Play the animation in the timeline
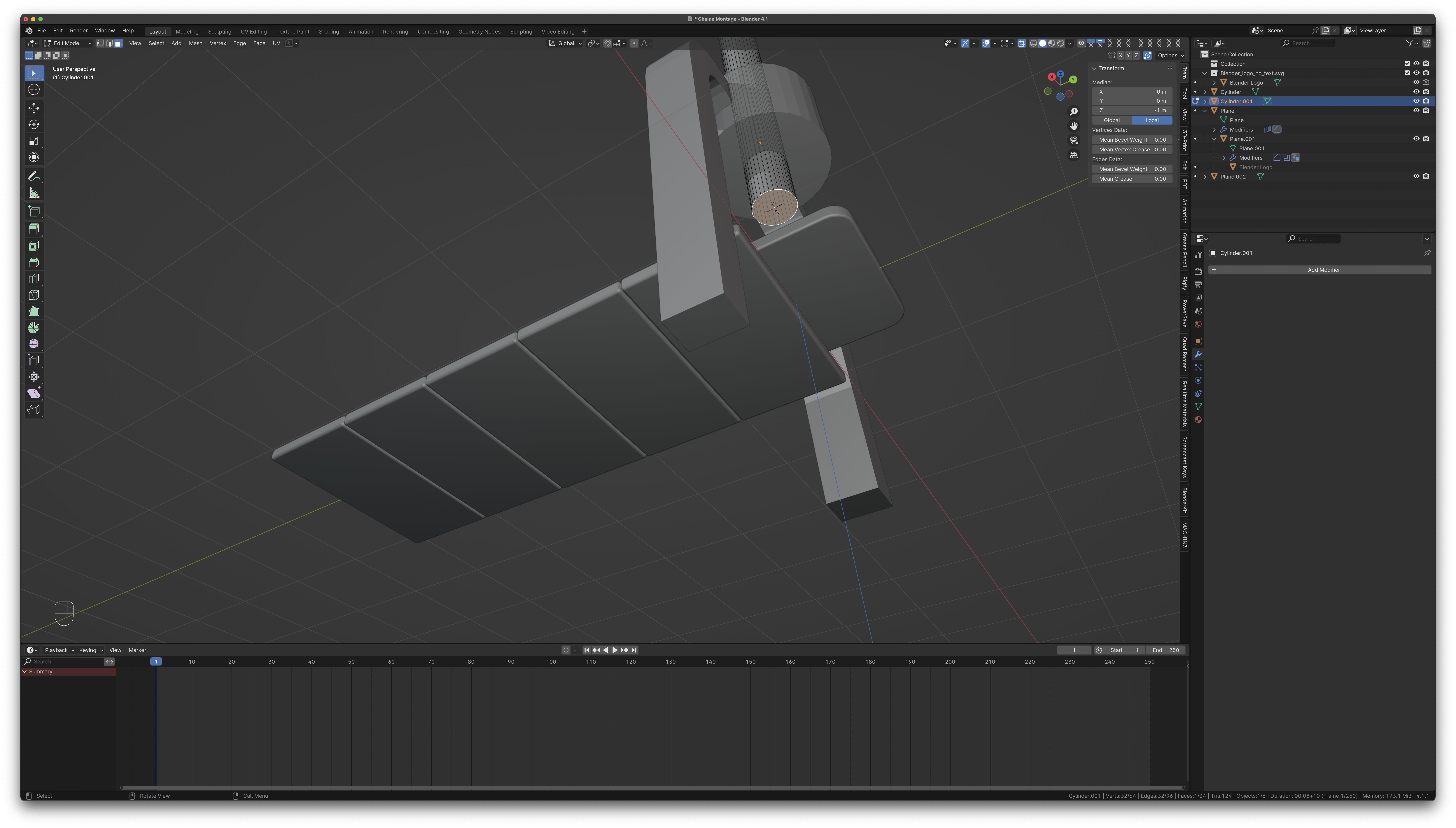1456x828 pixels. 615,650
